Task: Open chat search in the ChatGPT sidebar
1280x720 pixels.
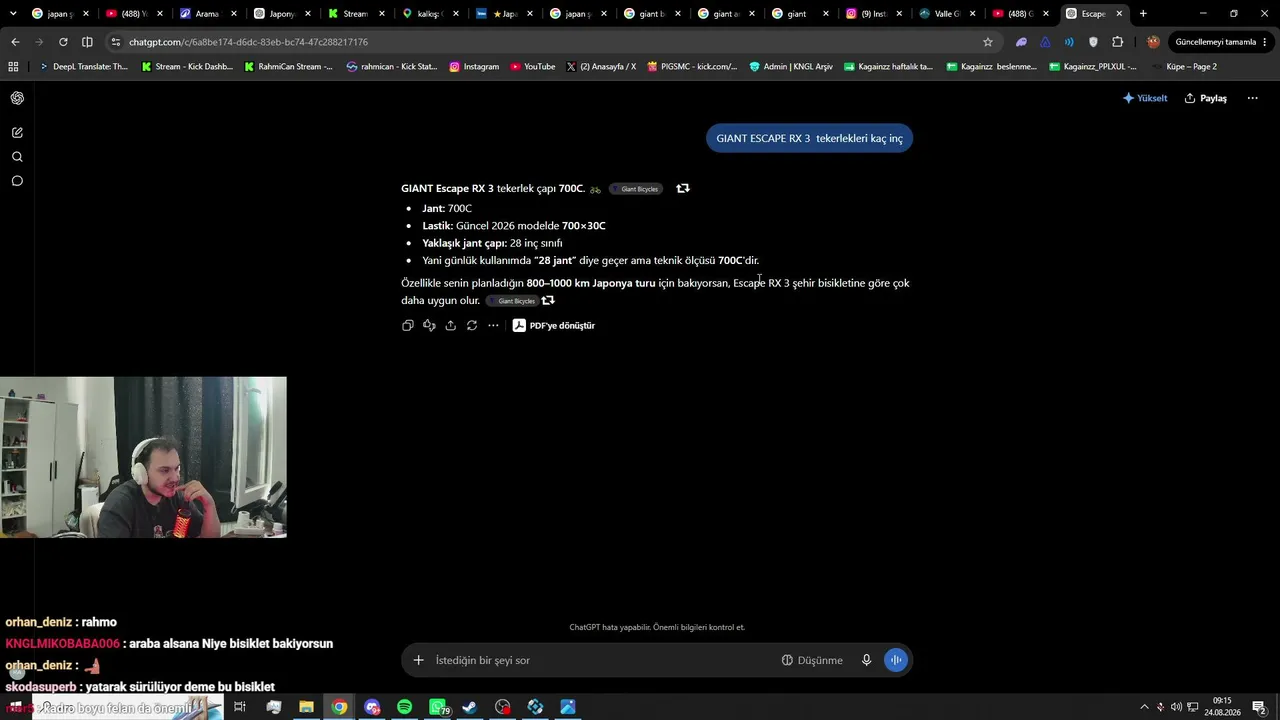Action: 17,157
